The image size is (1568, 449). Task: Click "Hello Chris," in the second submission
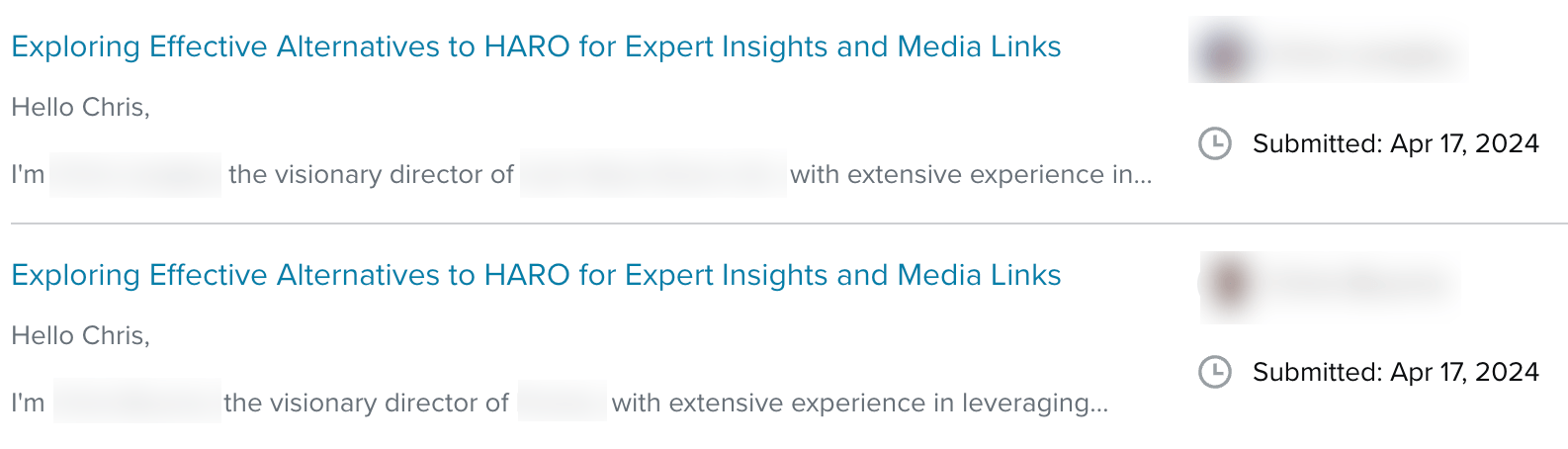coord(80,335)
